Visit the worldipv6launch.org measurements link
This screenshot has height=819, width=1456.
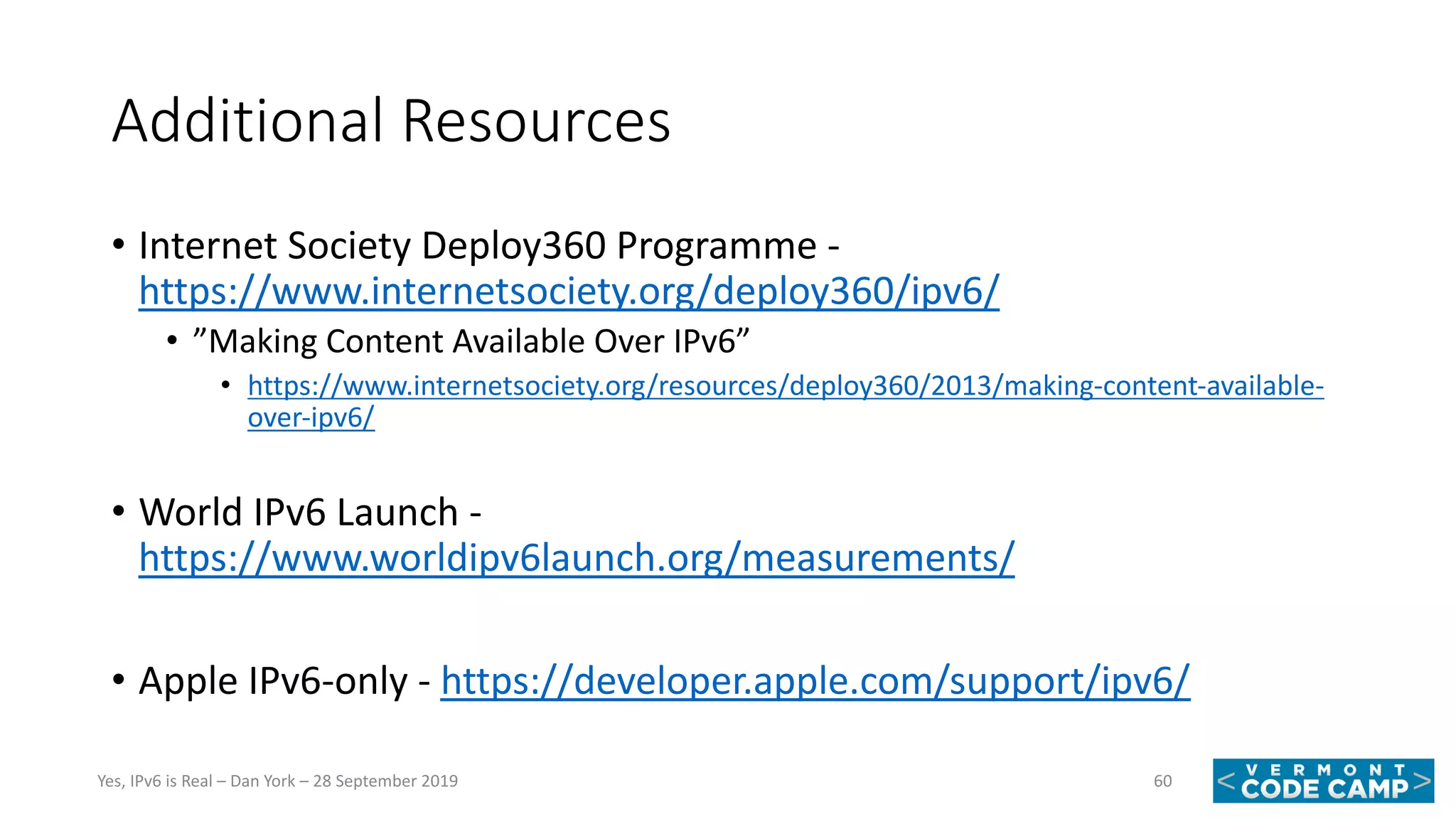[x=577, y=558]
